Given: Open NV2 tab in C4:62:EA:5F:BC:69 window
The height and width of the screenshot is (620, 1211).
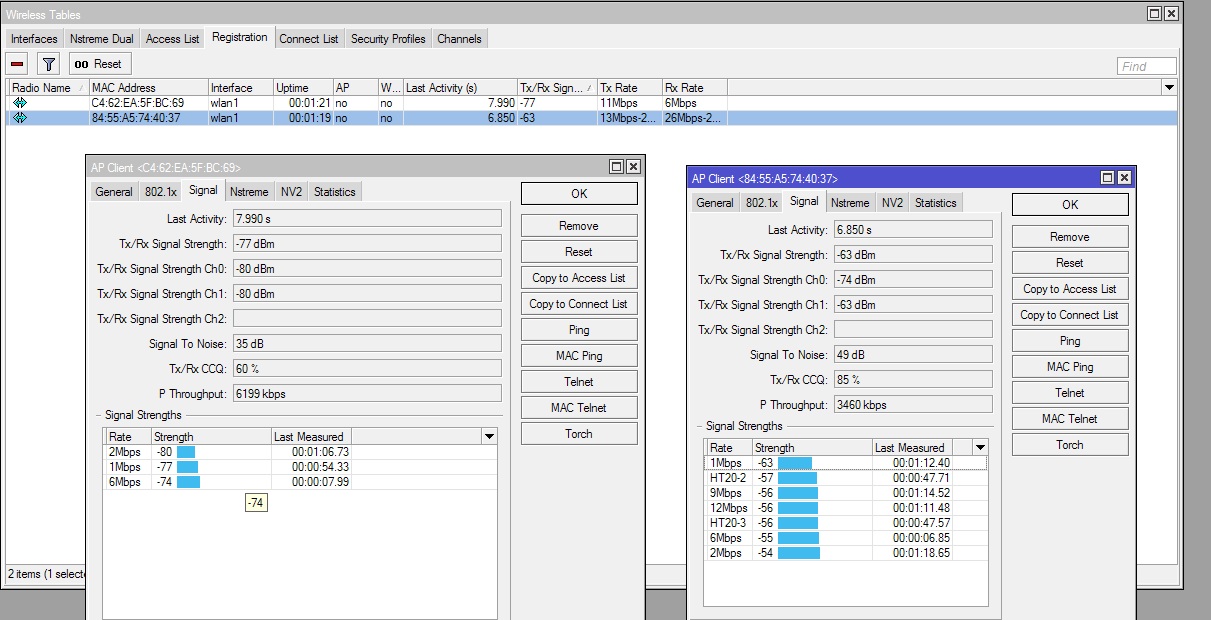Looking at the screenshot, I should point(291,192).
